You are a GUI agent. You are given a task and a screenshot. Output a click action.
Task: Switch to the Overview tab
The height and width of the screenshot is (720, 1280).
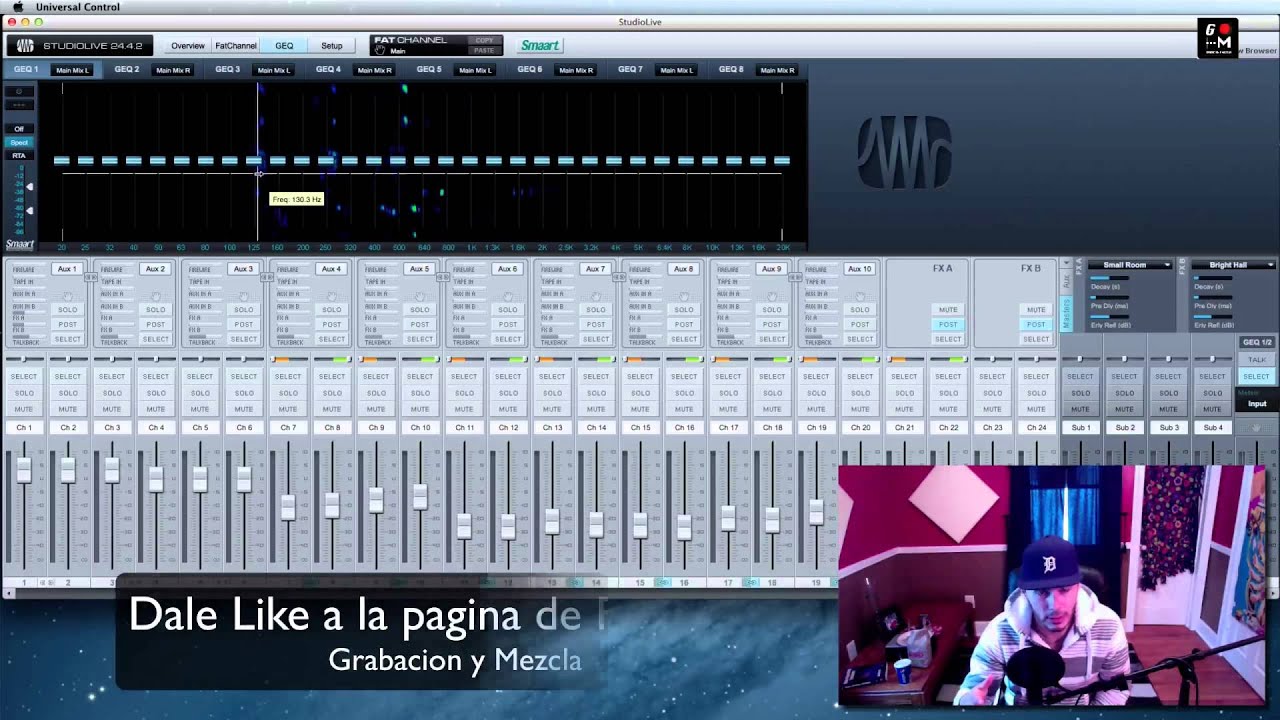187,46
